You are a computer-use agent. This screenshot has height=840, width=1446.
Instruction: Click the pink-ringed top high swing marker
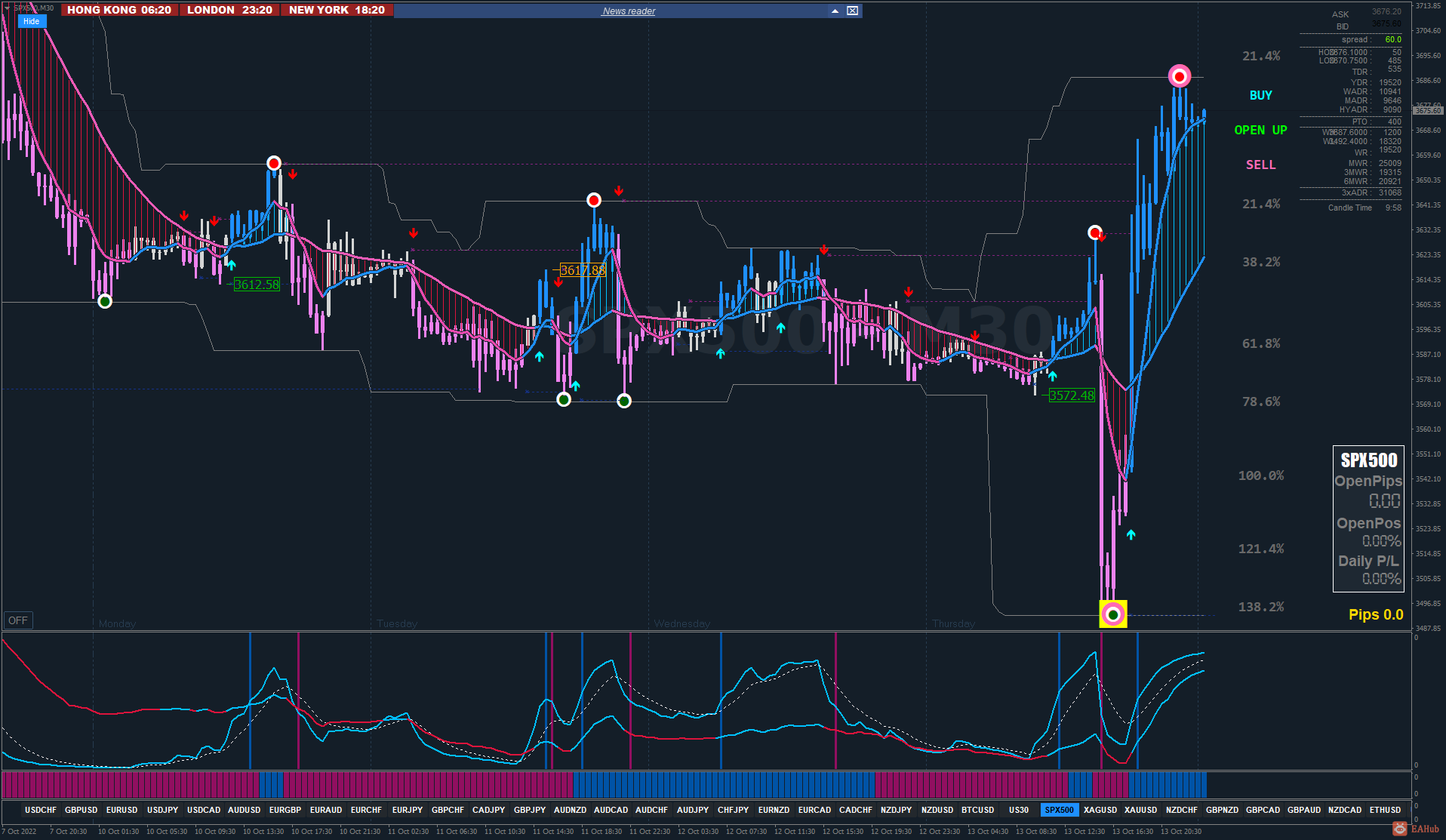click(1180, 76)
